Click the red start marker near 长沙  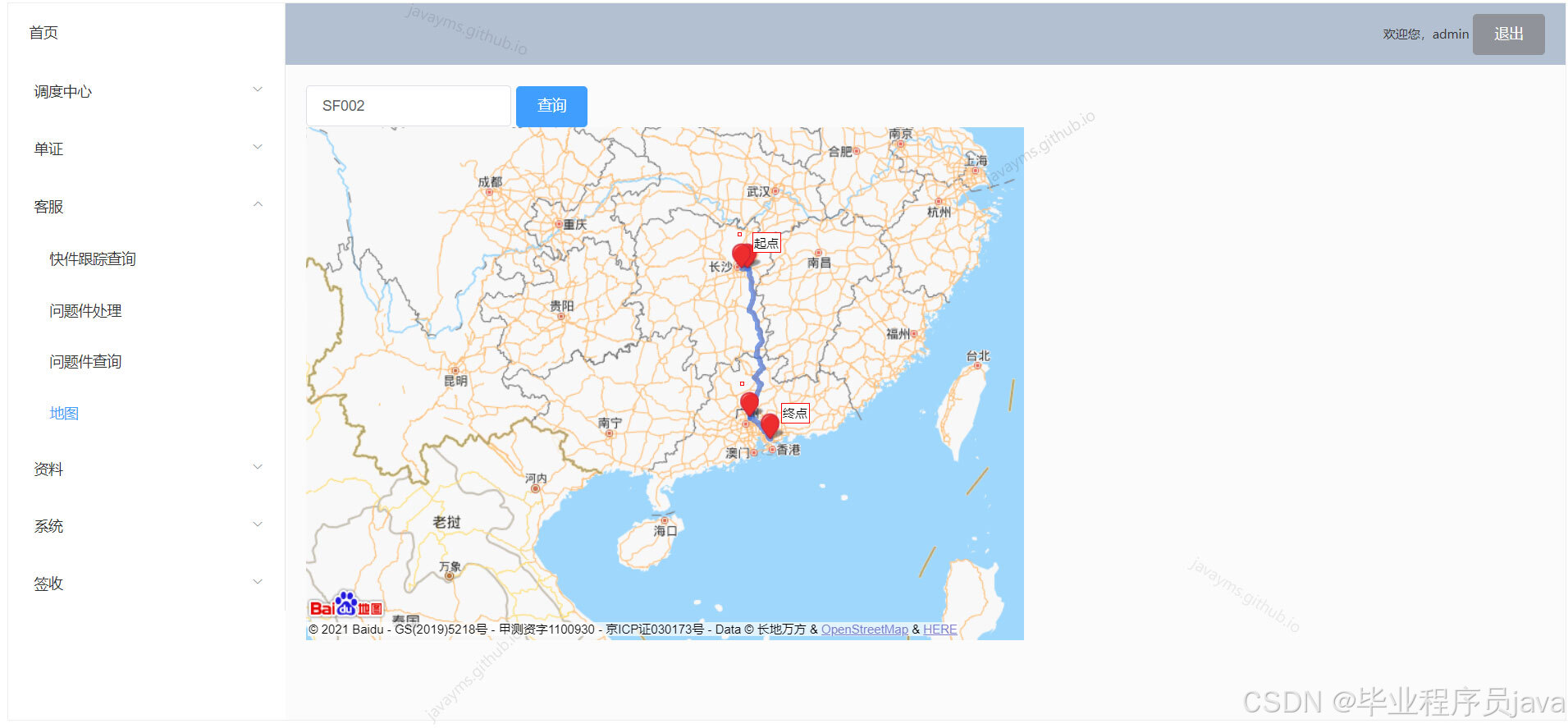743,255
